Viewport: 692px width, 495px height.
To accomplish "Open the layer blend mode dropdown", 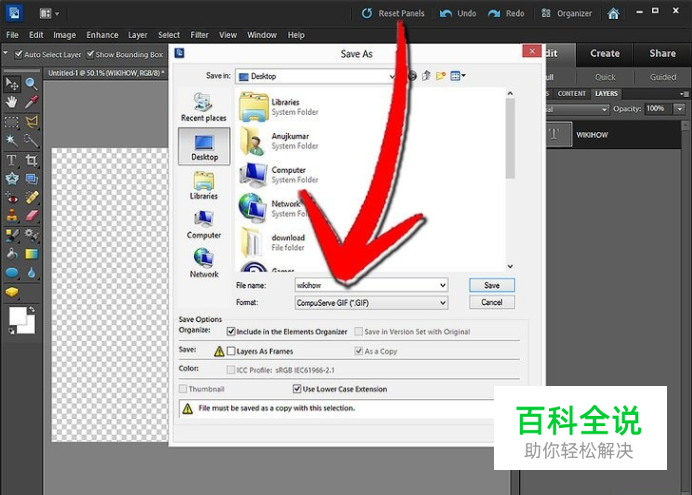I will click(578, 109).
